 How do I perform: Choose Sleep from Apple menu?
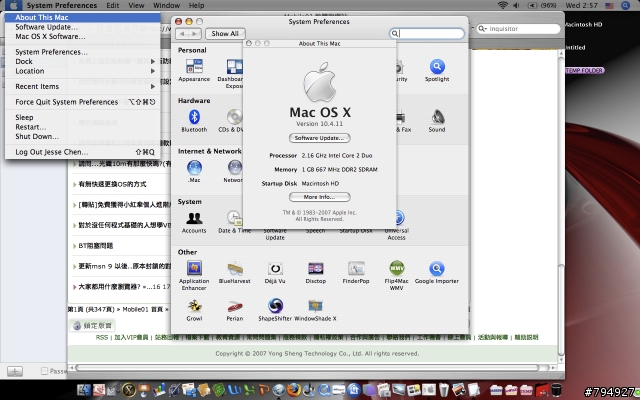(x=83, y=118)
